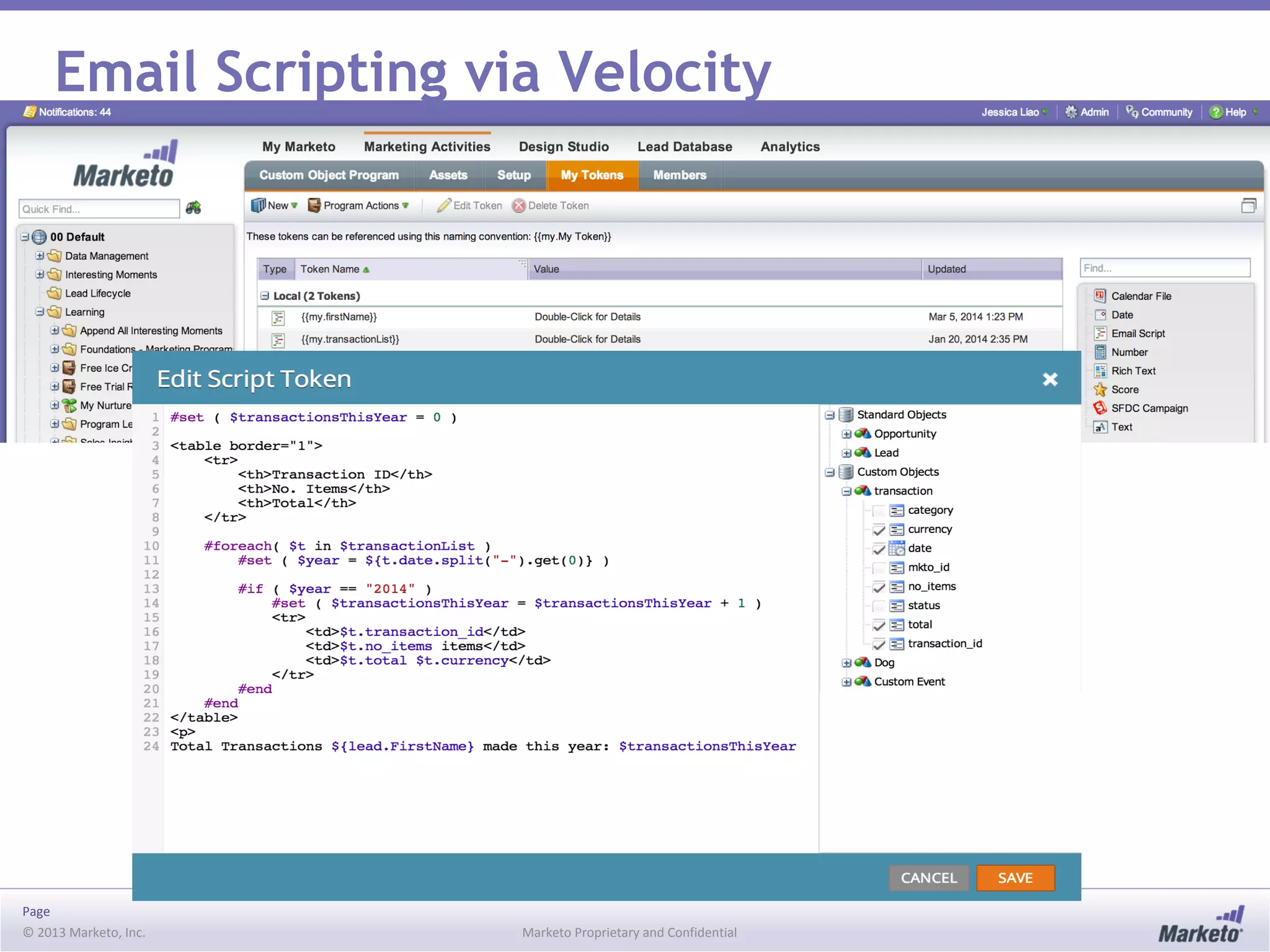
Task: Select the Lead Lifecycle folder
Action: click(x=98, y=293)
